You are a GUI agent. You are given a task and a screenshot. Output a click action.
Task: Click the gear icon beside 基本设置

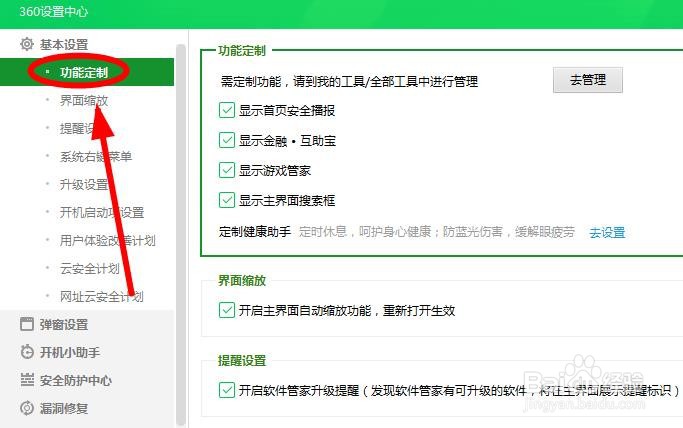[x=27, y=44]
